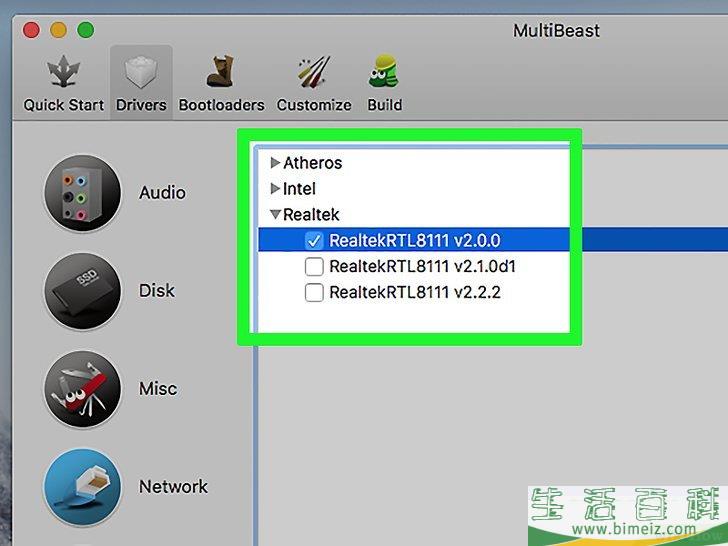Check RealtekRTL8111 v2.1.0d1 checkbox
The width and height of the screenshot is (728, 546).
coord(314,266)
